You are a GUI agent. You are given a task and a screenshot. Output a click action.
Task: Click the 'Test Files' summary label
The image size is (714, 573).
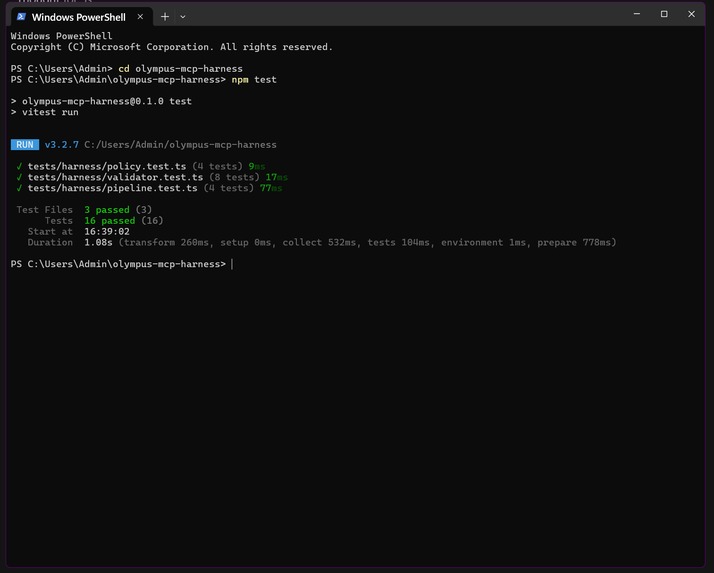click(45, 210)
